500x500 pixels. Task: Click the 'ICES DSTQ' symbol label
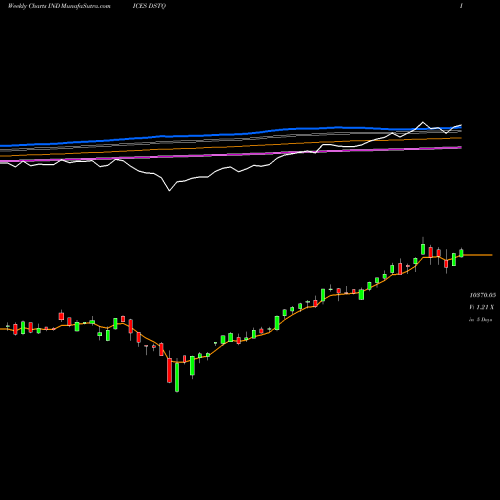[149, 6]
